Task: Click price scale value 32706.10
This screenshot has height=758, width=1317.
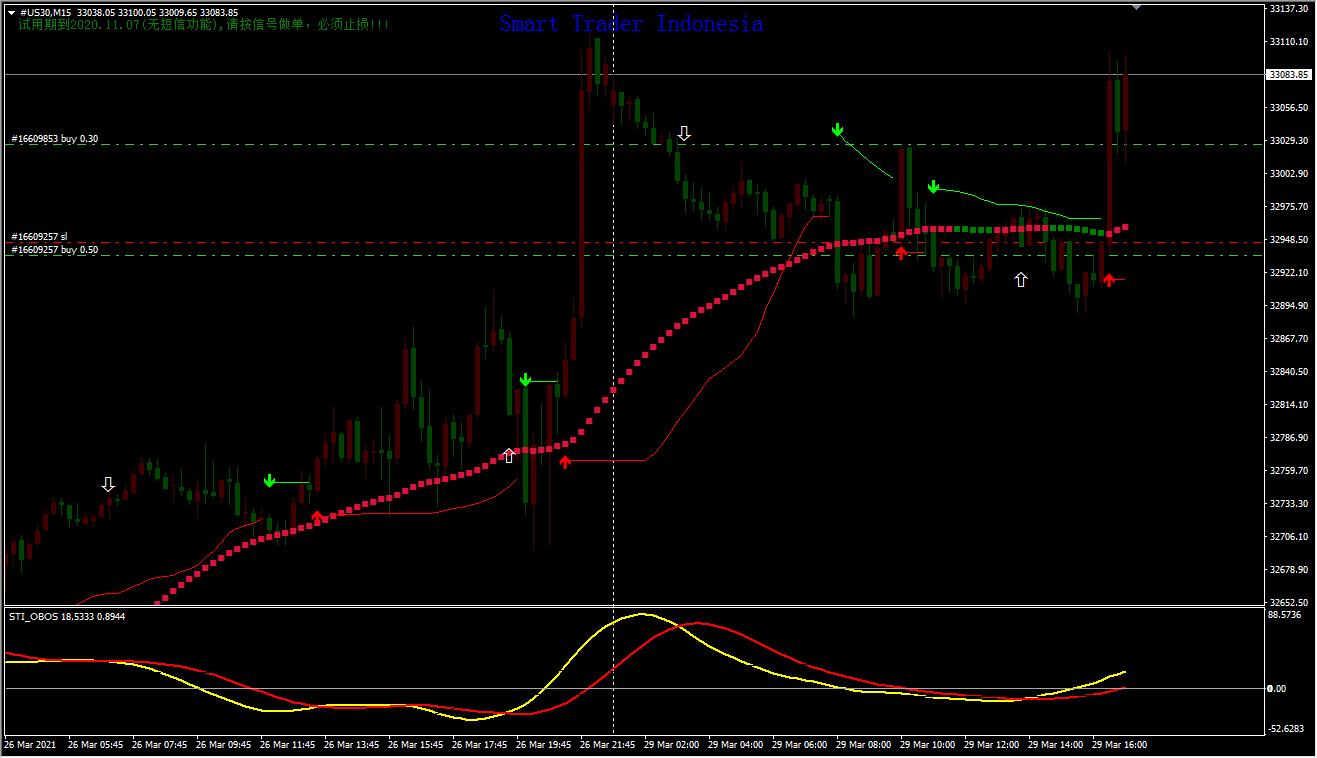Action: click(x=1288, y=537)
